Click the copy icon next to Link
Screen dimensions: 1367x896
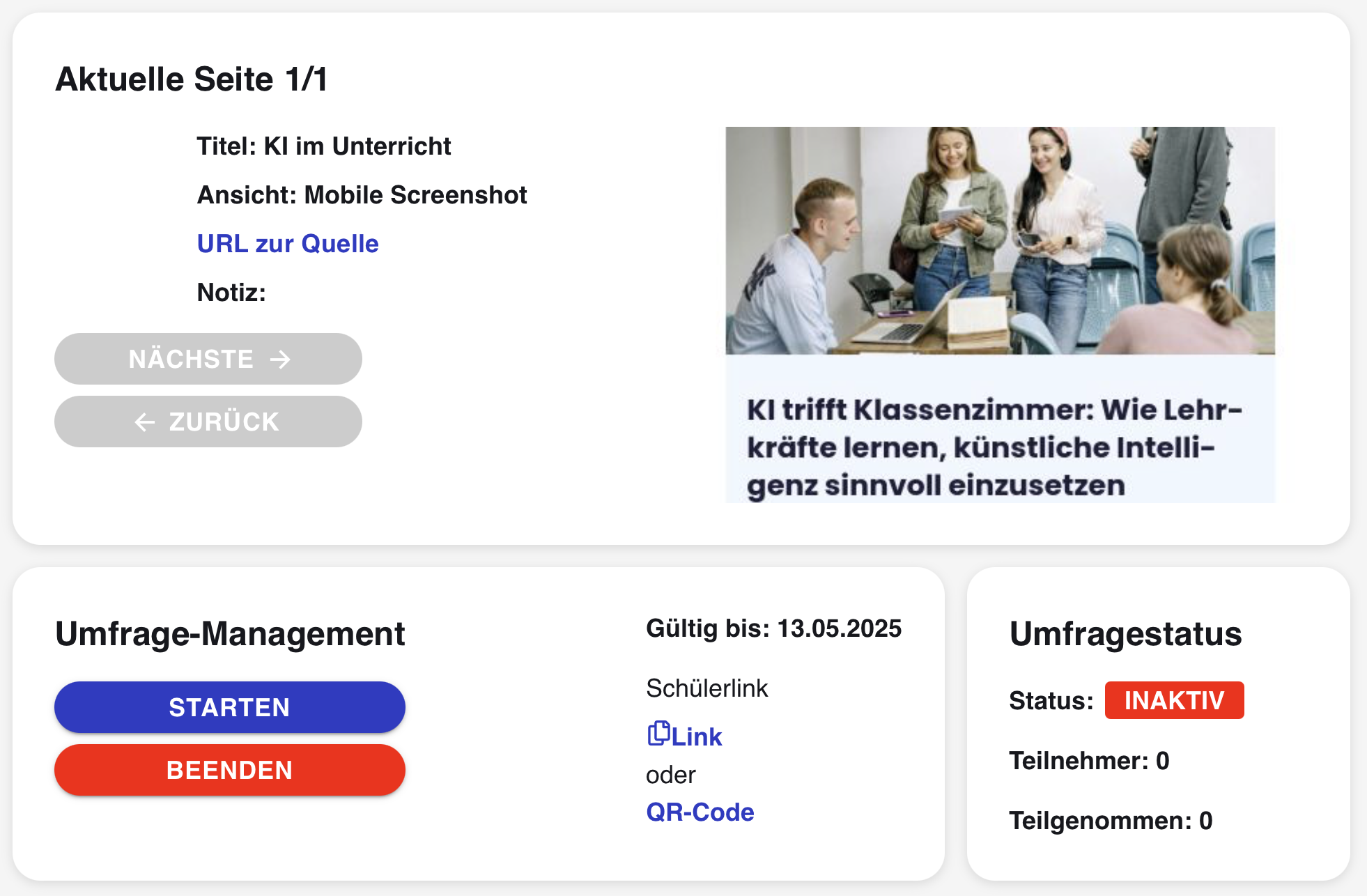coord(658,734)
